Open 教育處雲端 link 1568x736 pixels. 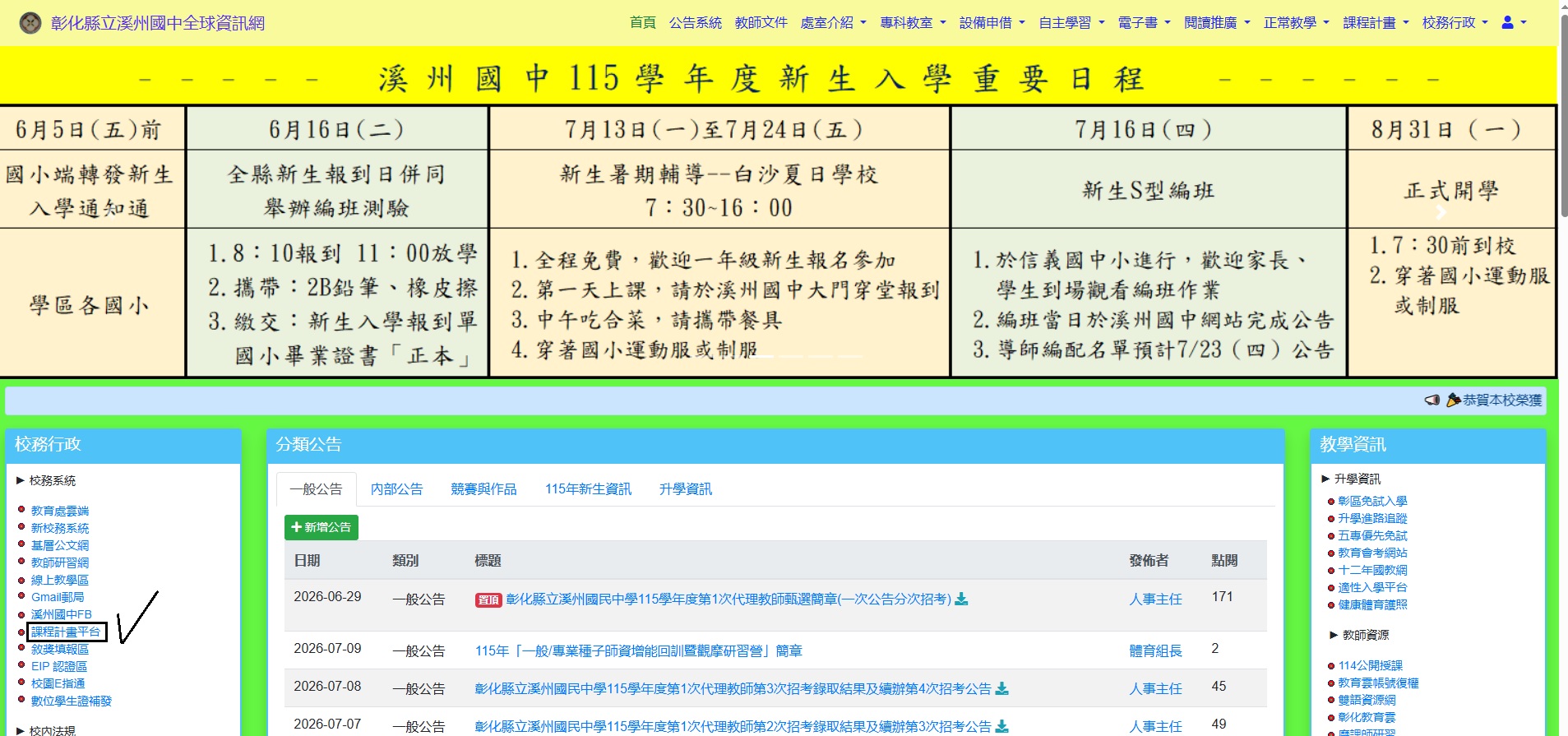point(60,511)
